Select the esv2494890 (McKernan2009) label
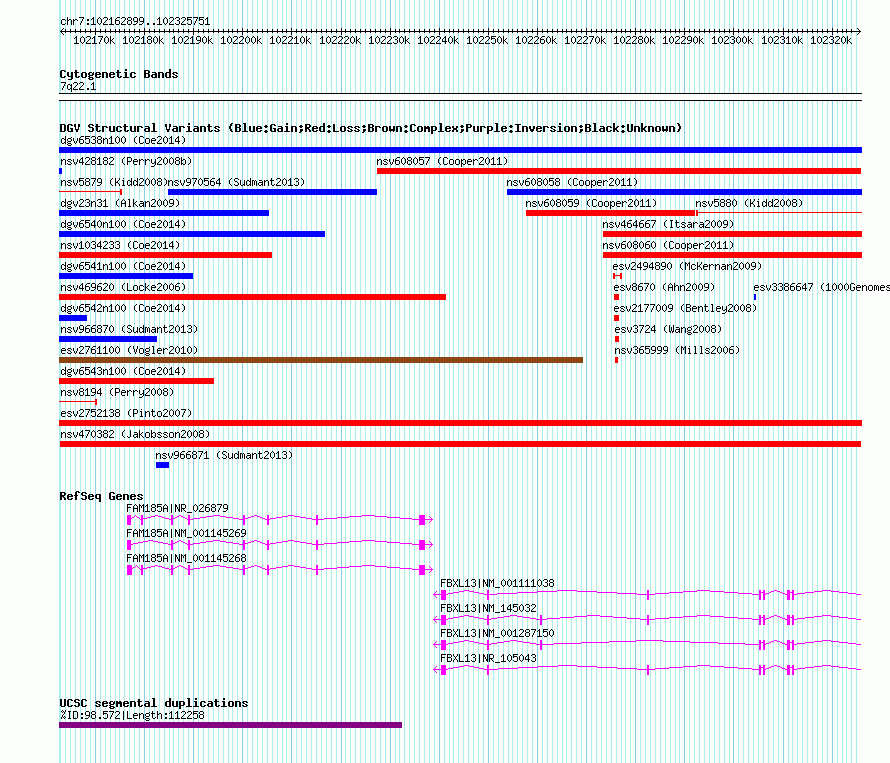Screen dimensions: 890x763 [687, 266]
